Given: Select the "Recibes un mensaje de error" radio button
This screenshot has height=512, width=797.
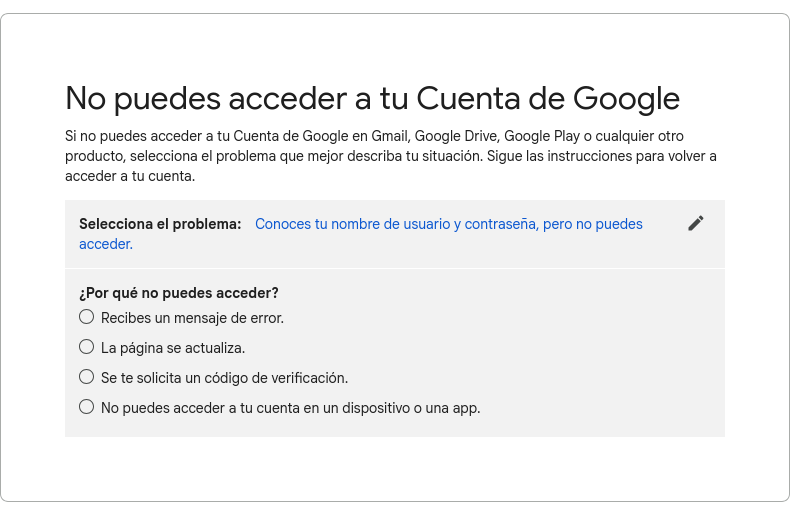Looking at the screenshot, I should pyautogui.click(x=87, y=317).
